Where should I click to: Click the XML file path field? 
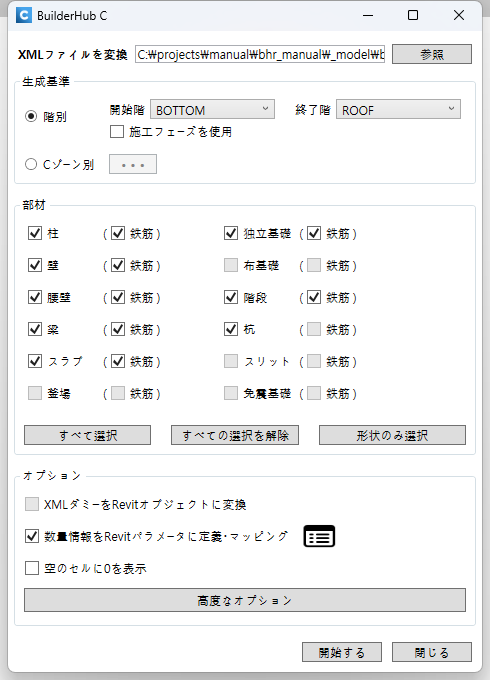[260, 55]
